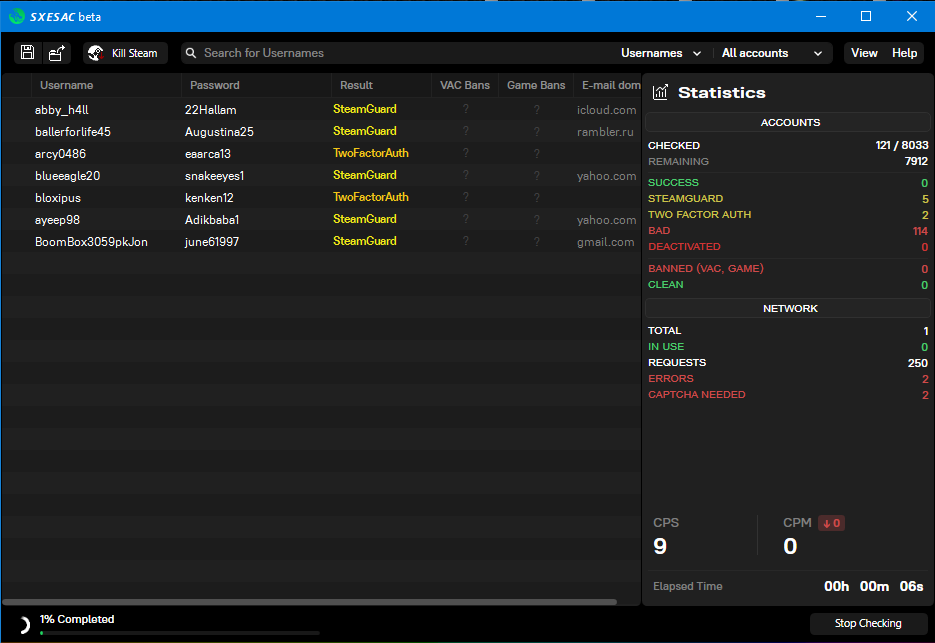Click the BANNED (VAC, GAME) label
The height and width of the screenshot is (643, 935).
coord(705,268)
